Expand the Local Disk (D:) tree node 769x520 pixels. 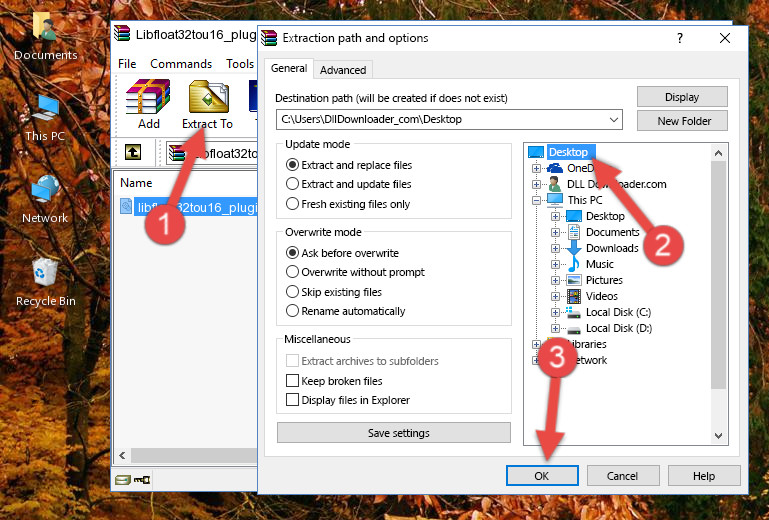click(x=555, y=328)
